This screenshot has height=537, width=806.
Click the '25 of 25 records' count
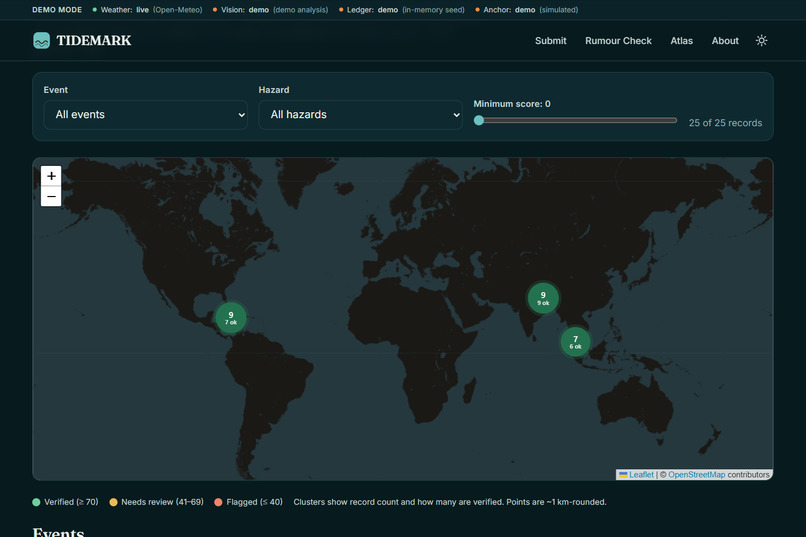click(725, 123)
